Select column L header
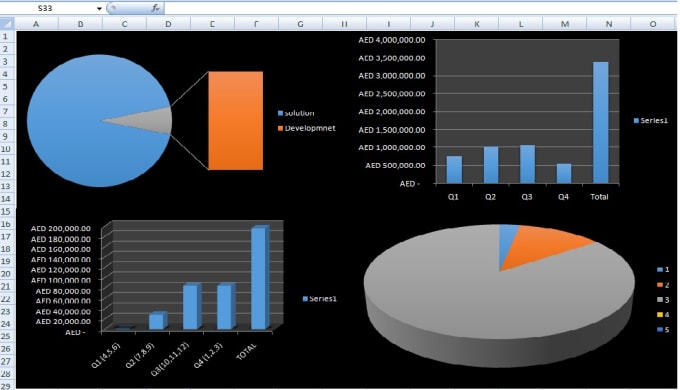Image resolution: width=680 pixels, height=390 pixels. pos(521,24)
